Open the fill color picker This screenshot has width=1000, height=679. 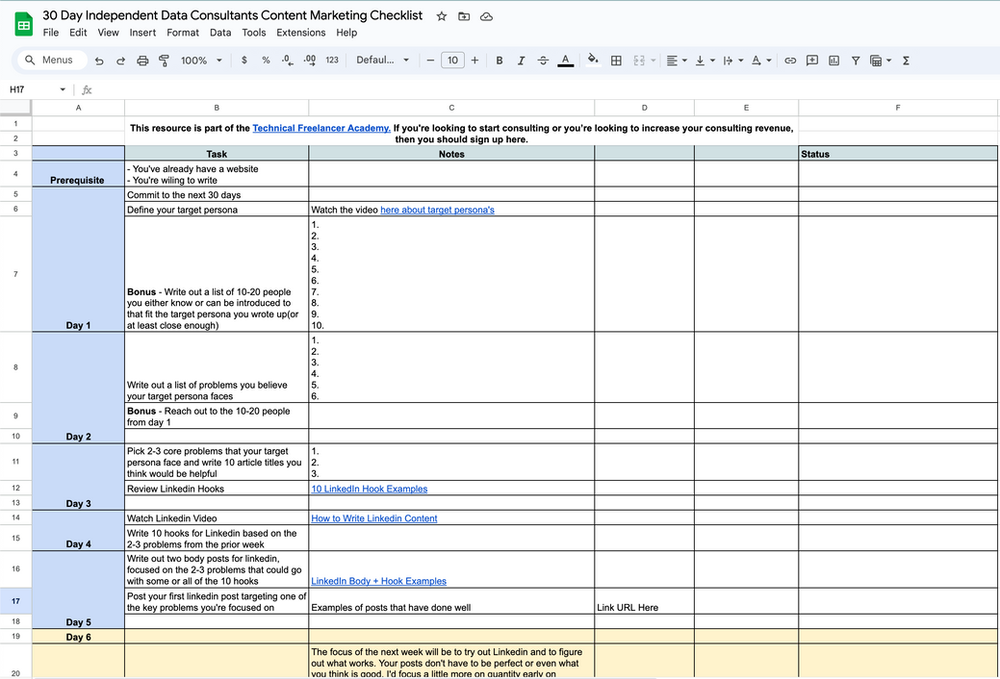point(592,60)
